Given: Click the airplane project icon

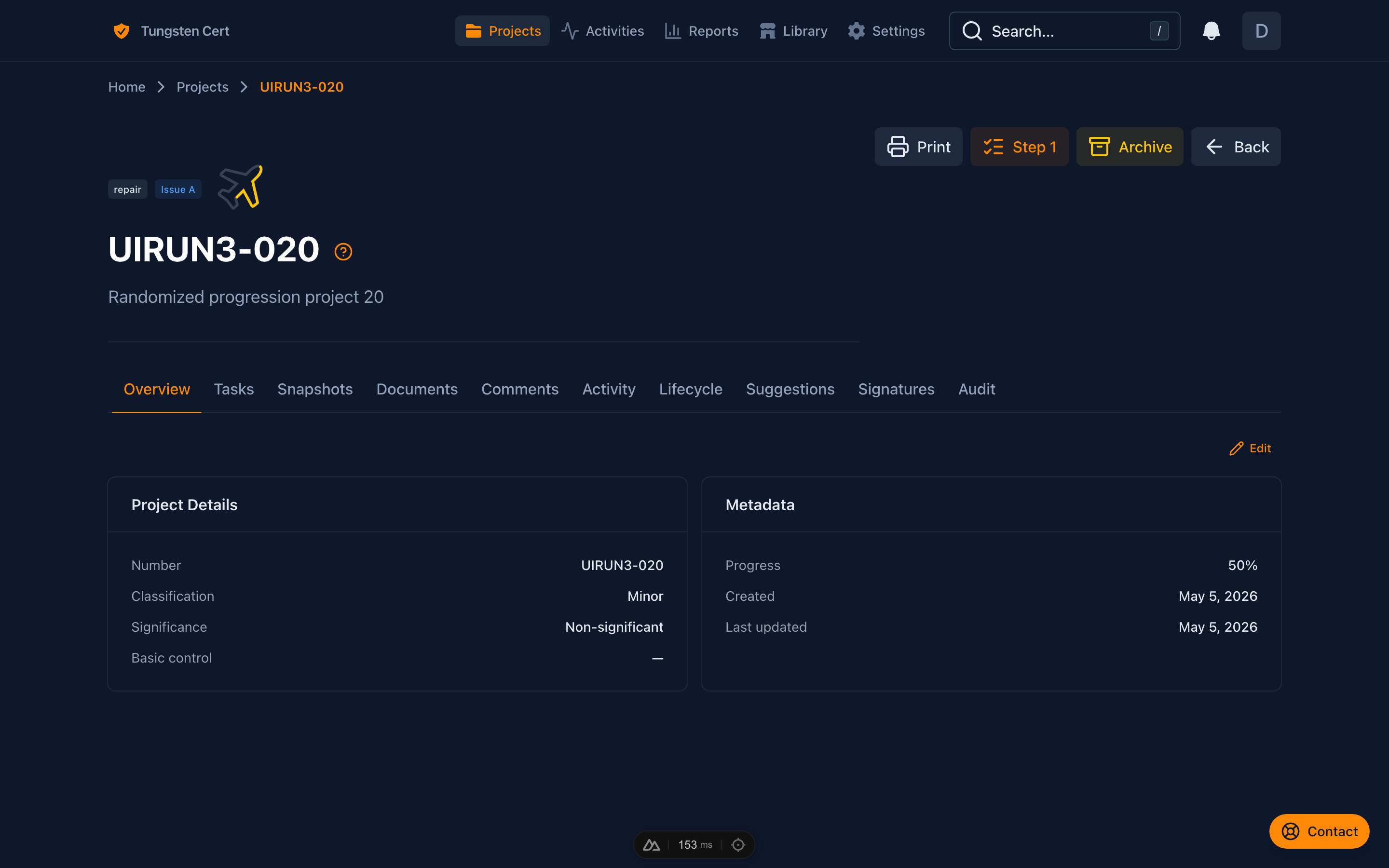Looking at the screenshot, I should (241, 187).
